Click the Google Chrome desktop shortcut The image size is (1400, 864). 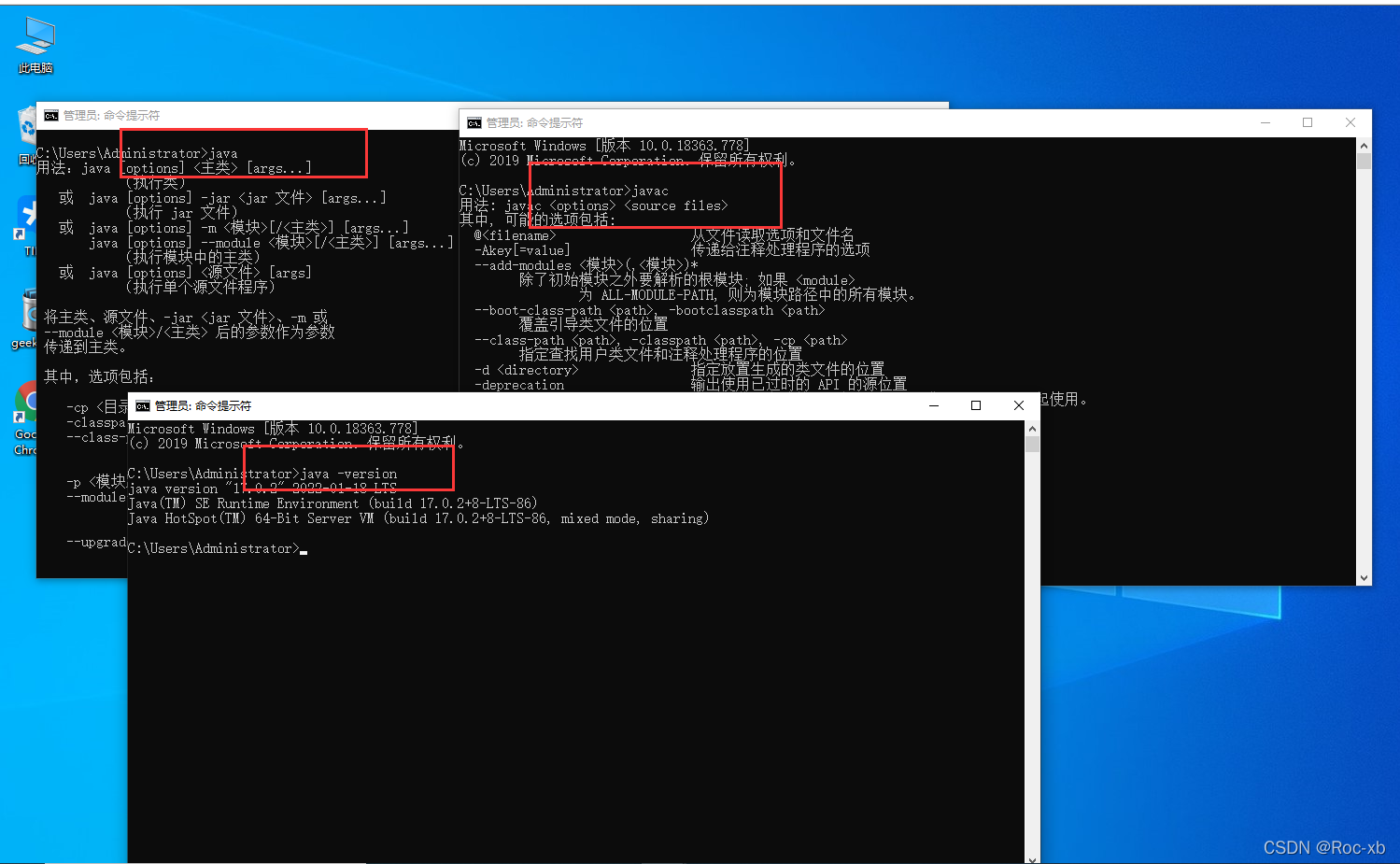tap(26, 419)
